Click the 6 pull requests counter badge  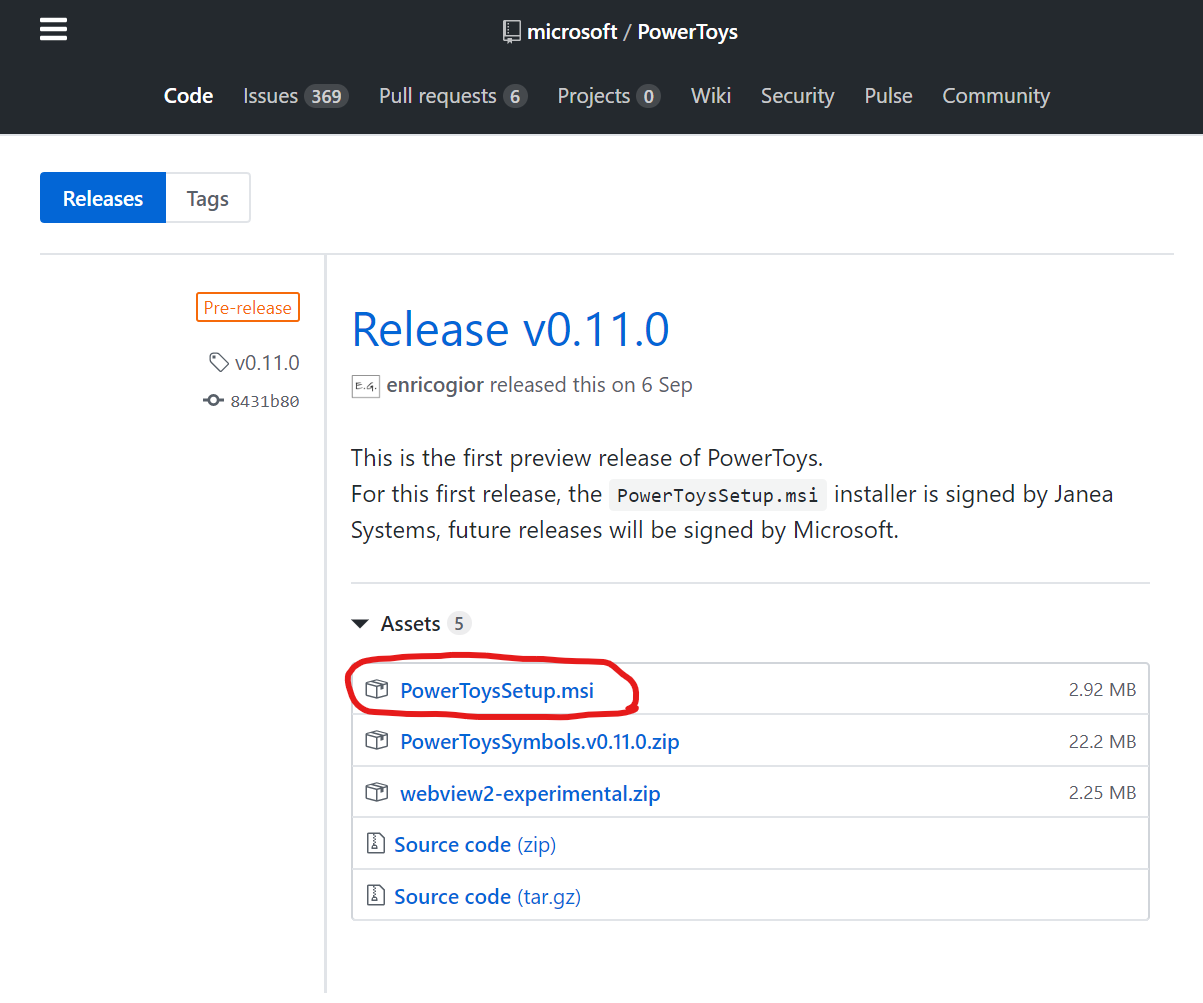click(515, 97)
